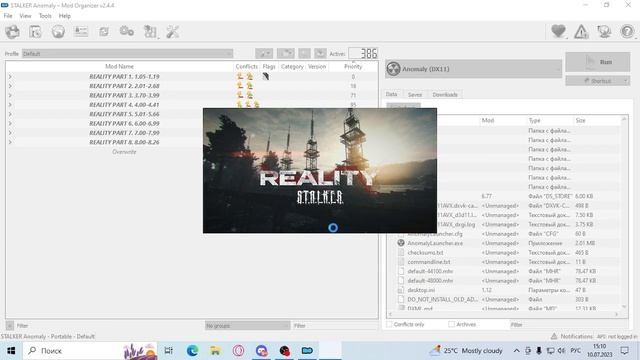Sort by the Mod Name column header

click(x=119, y=66)
